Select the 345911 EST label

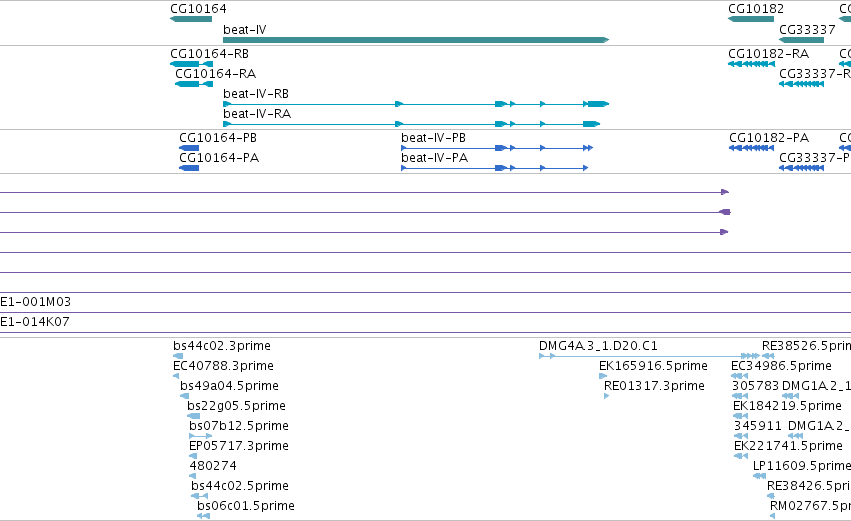pyautogui.click(x=758, y=426)
